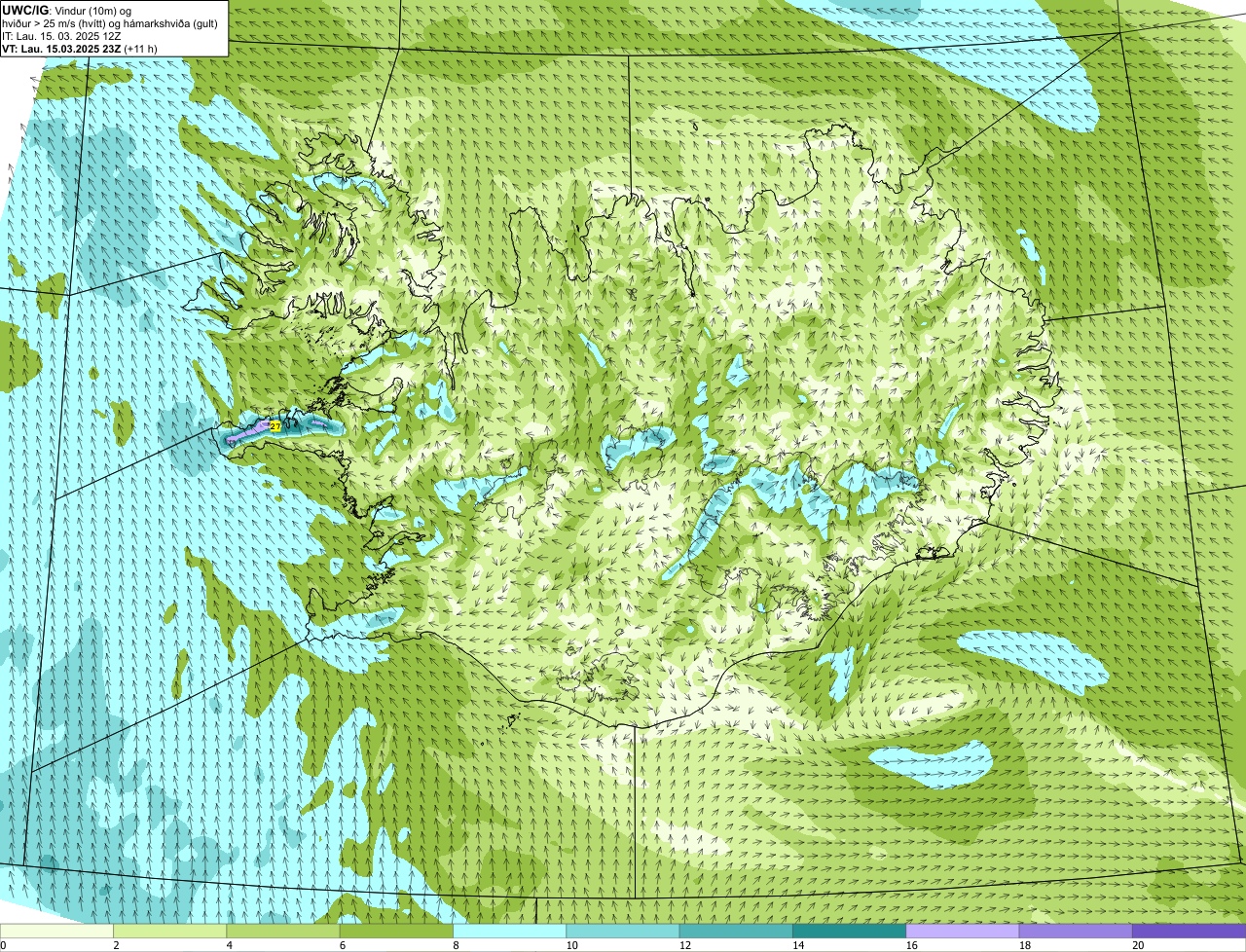
Task: Click the '16' tick label on color scale
Action: [x=910, y=945]
